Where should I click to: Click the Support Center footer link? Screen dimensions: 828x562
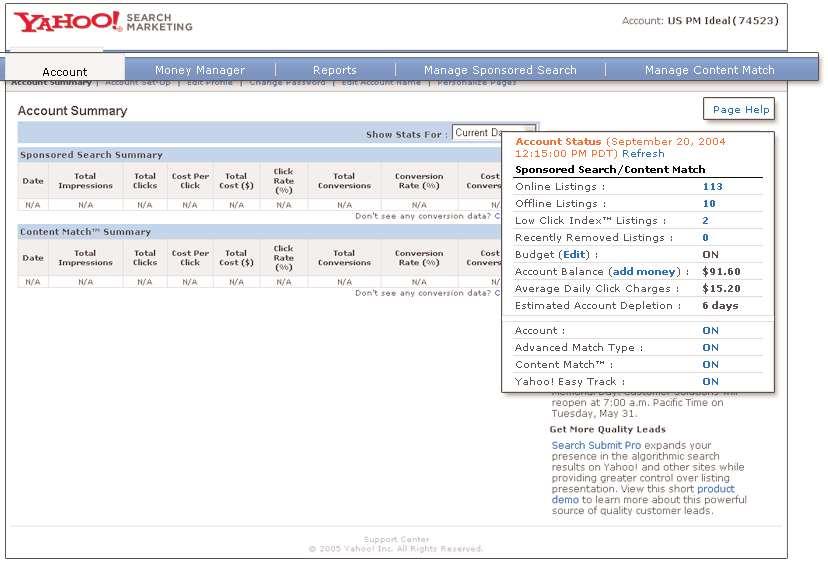pyautogui.click(x=396, y=539)
